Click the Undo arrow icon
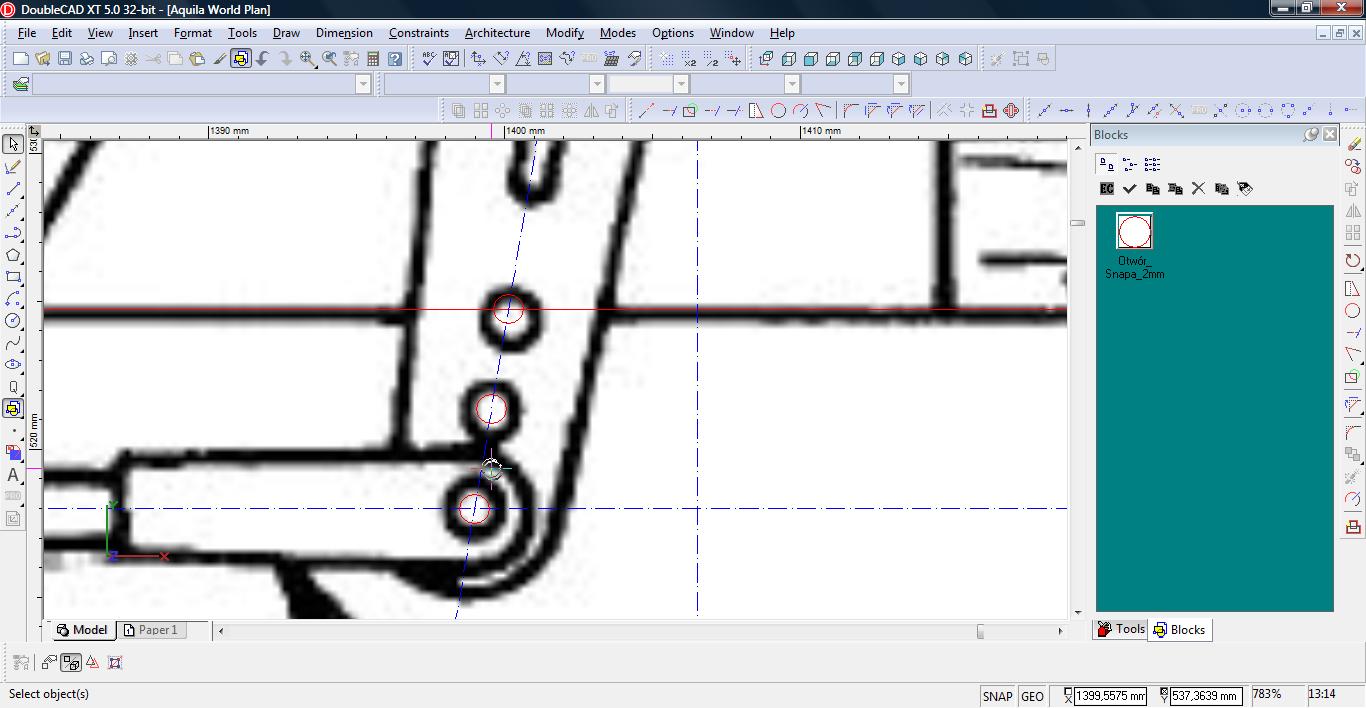The width and height of the screenshot is (1366, 708). point(263,59)
